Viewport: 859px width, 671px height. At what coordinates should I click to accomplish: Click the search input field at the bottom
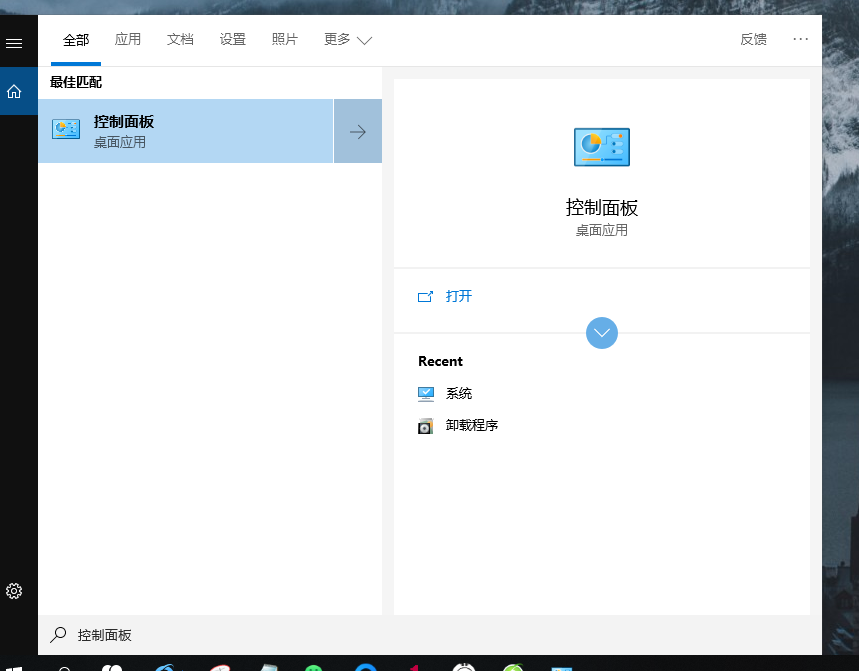click(x=200, y=634)
